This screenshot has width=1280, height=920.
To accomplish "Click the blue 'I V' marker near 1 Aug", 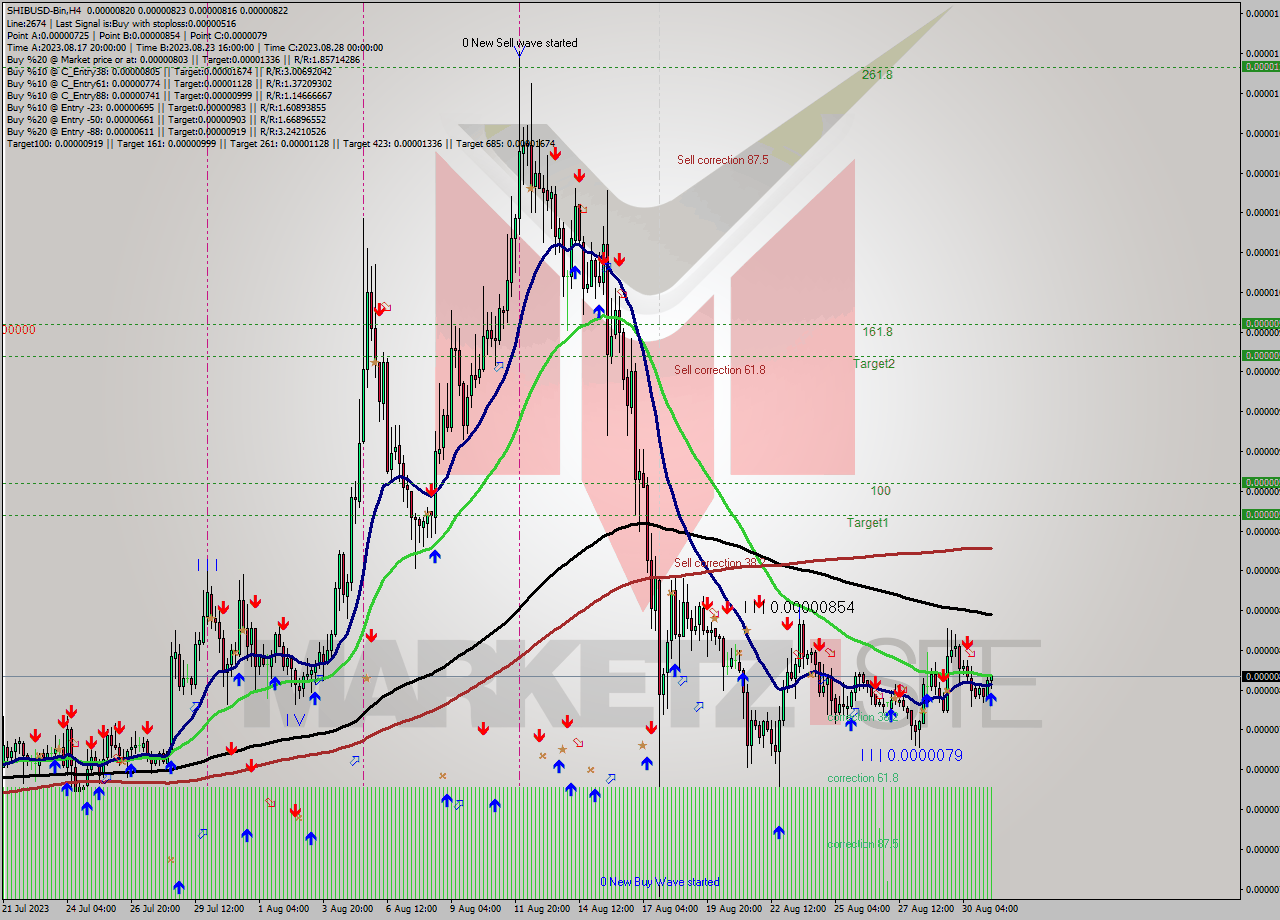I will [x=294, y=719].
